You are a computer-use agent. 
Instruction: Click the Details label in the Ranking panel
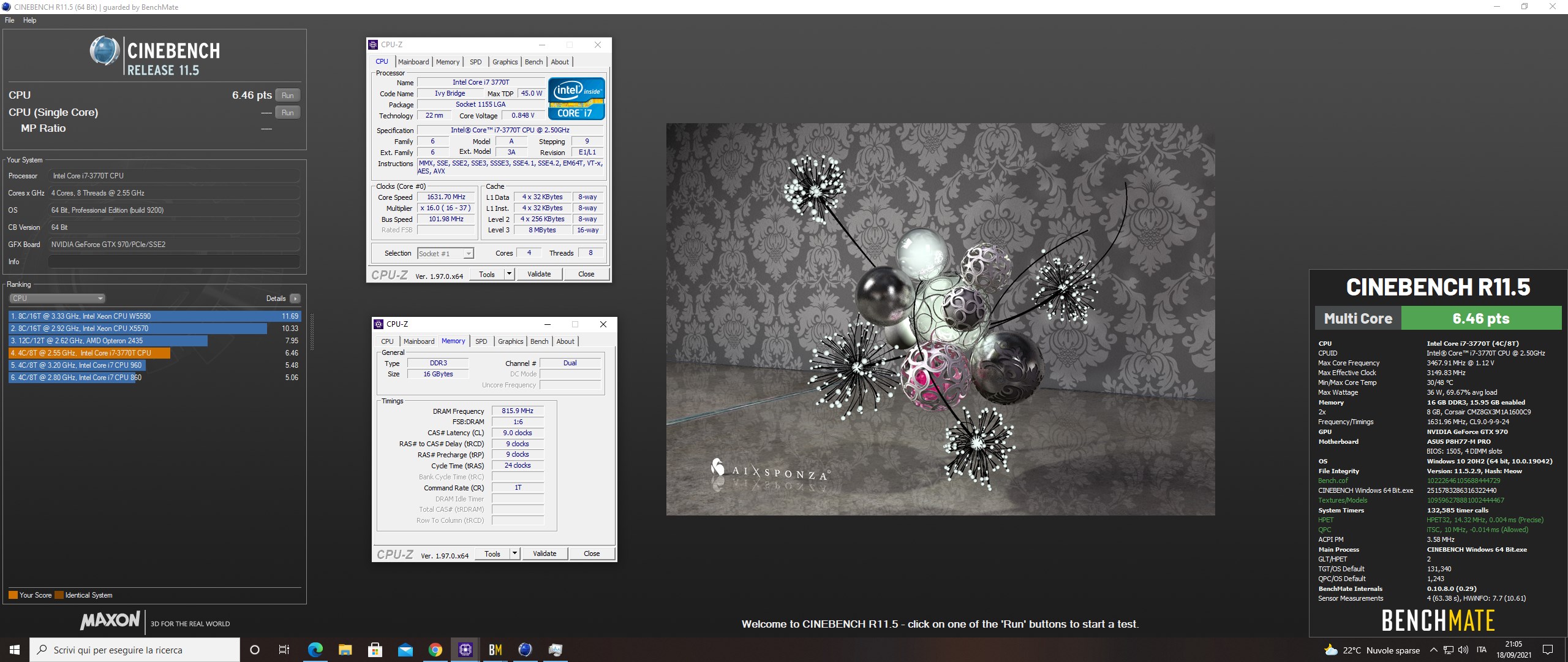point(276,299)
